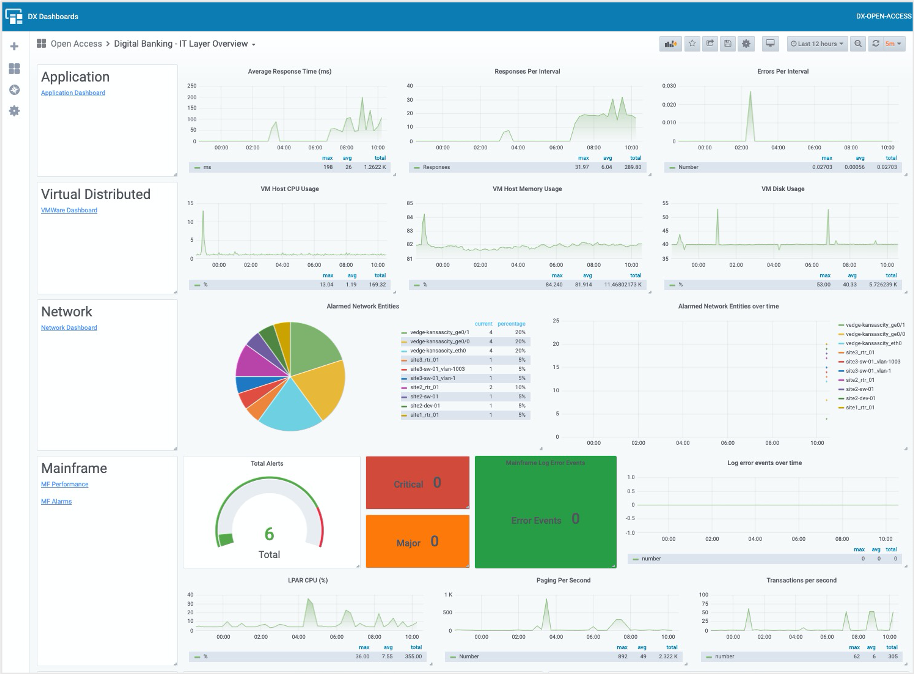
Task: Select the dashboards grid icon in the sidebar
Action: pyautogui.click(x=14, y=68)
